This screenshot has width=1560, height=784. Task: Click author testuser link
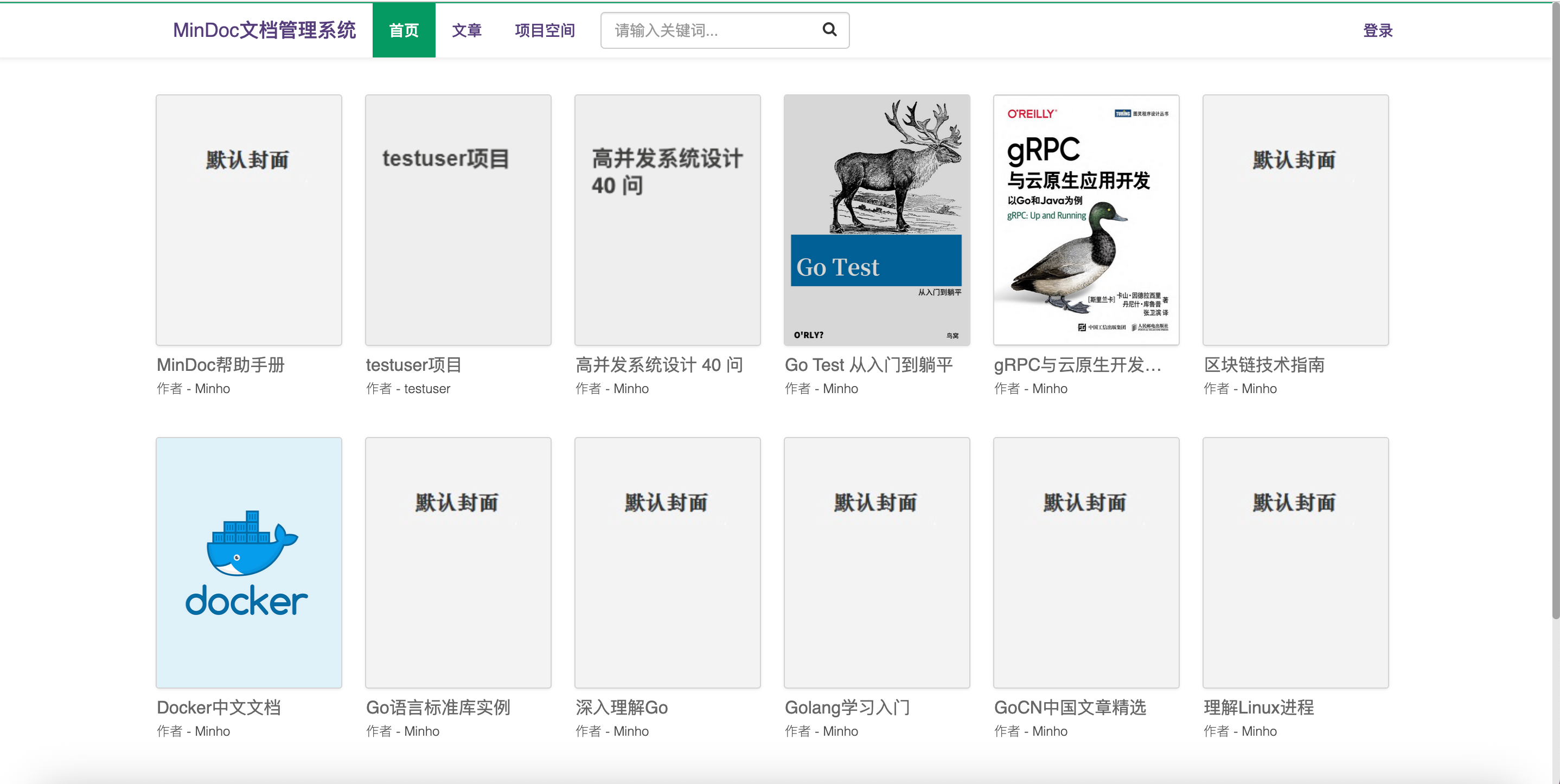point(426,389)
